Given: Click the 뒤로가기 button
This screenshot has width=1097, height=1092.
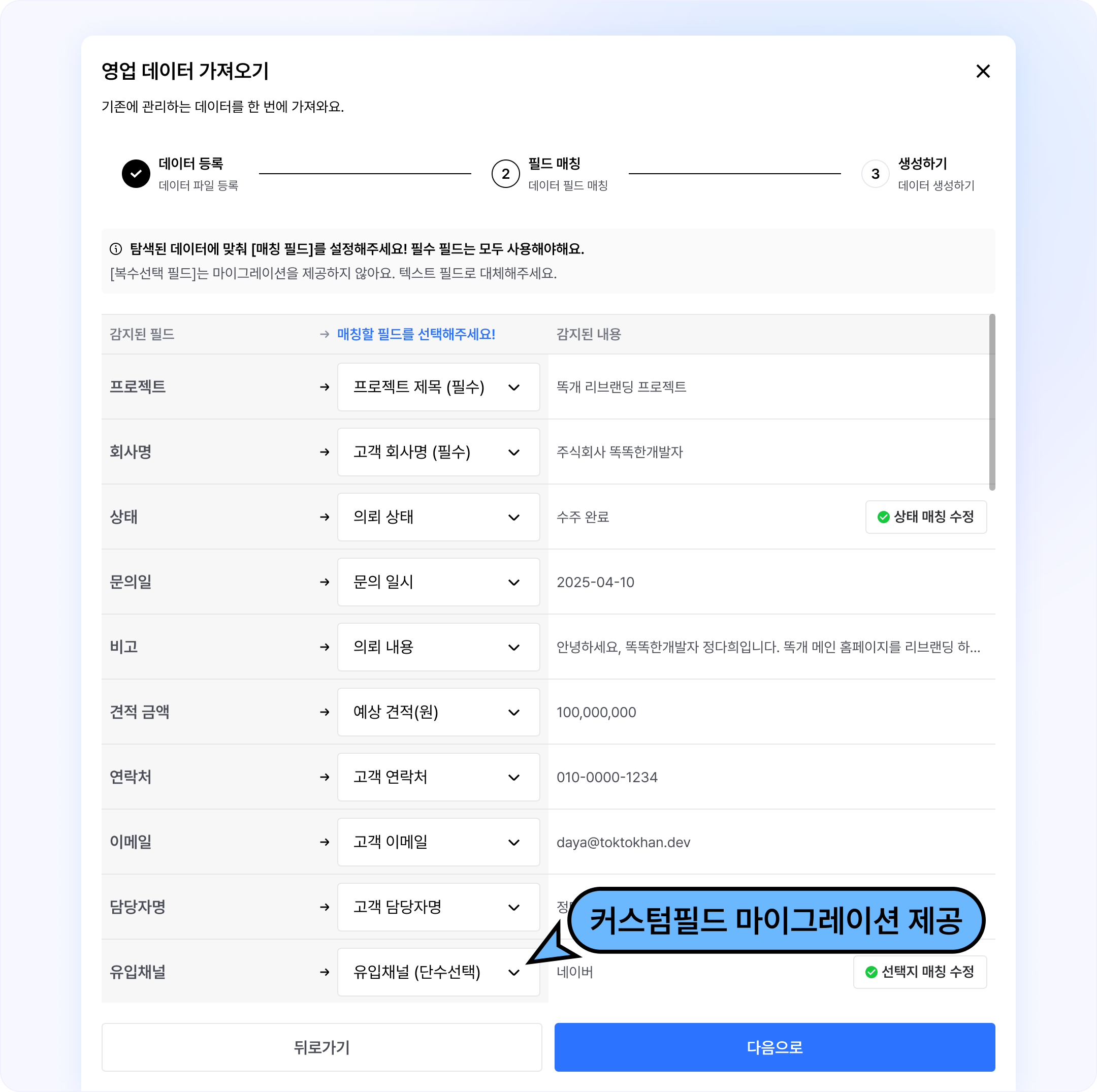Looking at the screenshot, I should [x=322, y=1047].
